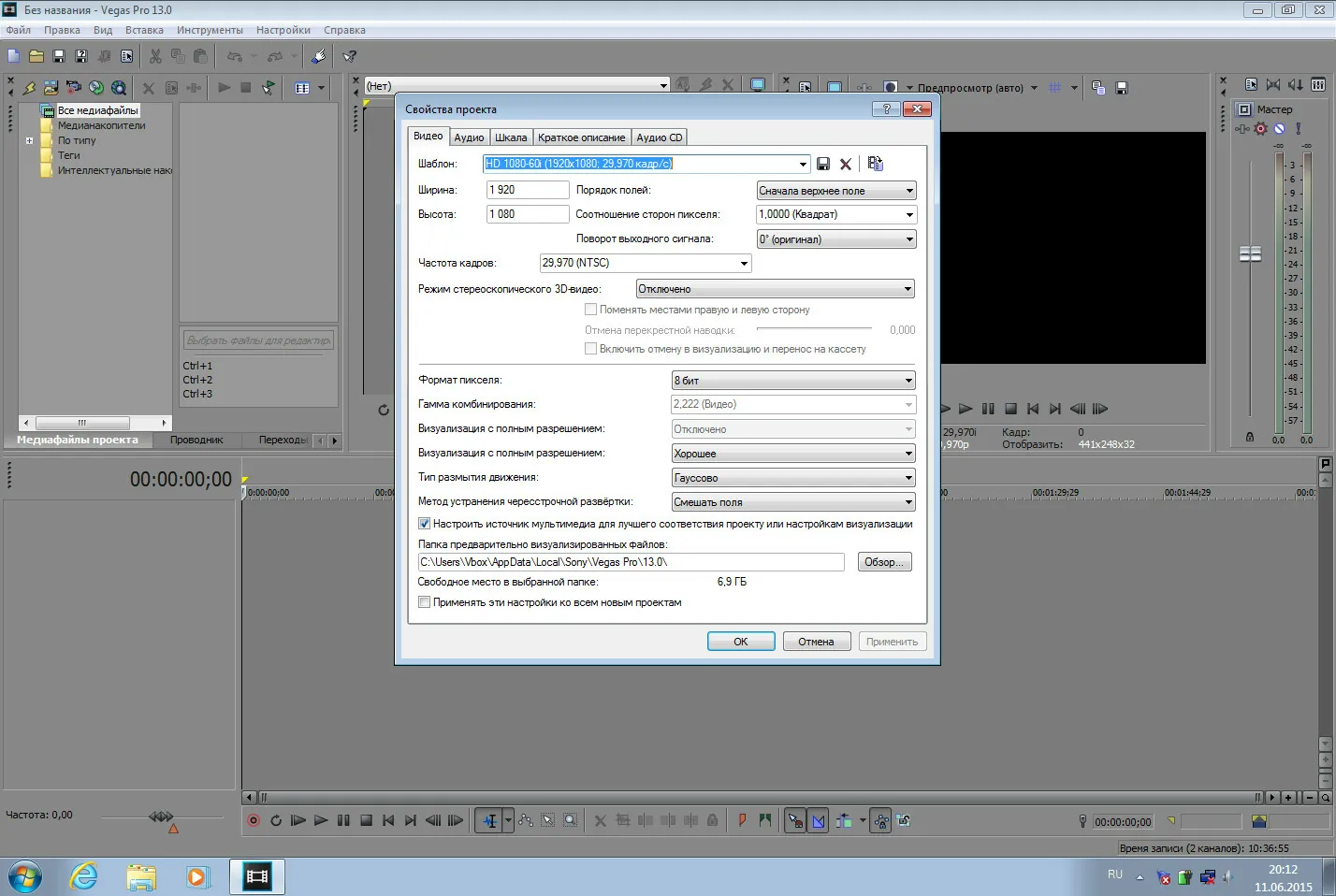Open the dialog's help question mark button
Viewport: 1336px width, 896px height.
(885, 109)
